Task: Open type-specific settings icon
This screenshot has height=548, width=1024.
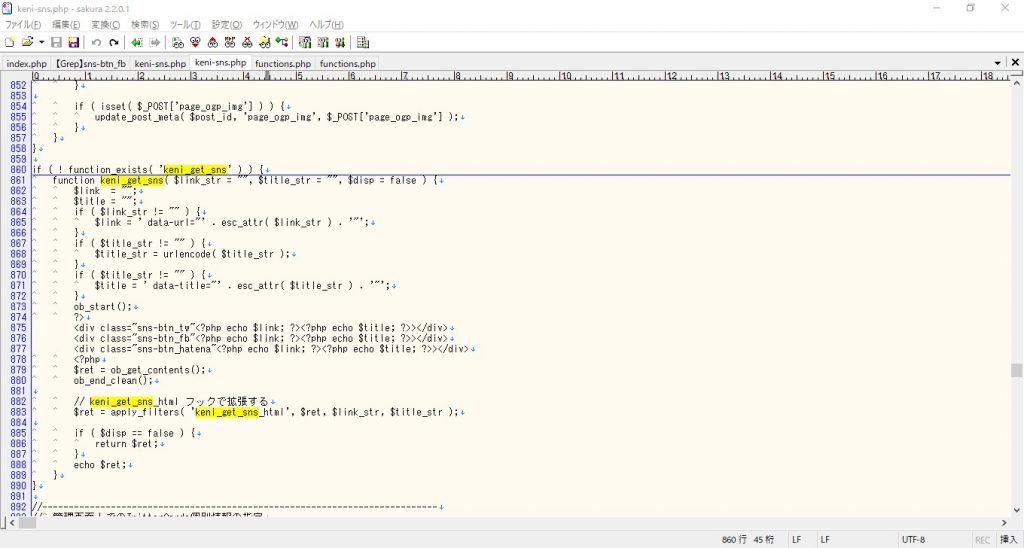Action: [x=305, y=42]
